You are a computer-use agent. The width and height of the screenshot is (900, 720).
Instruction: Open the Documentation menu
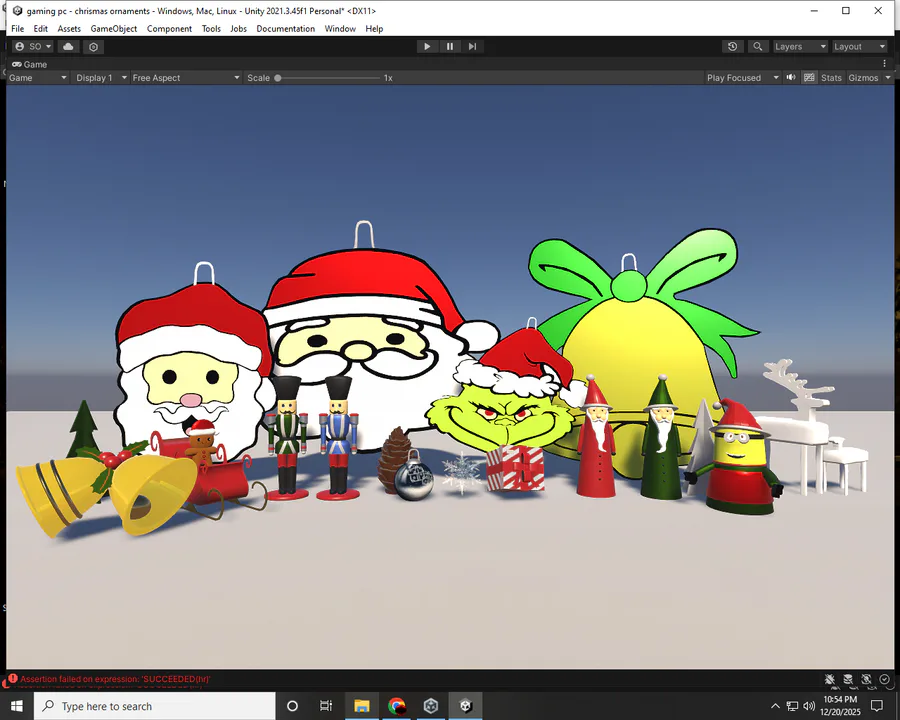click(285, 29)
